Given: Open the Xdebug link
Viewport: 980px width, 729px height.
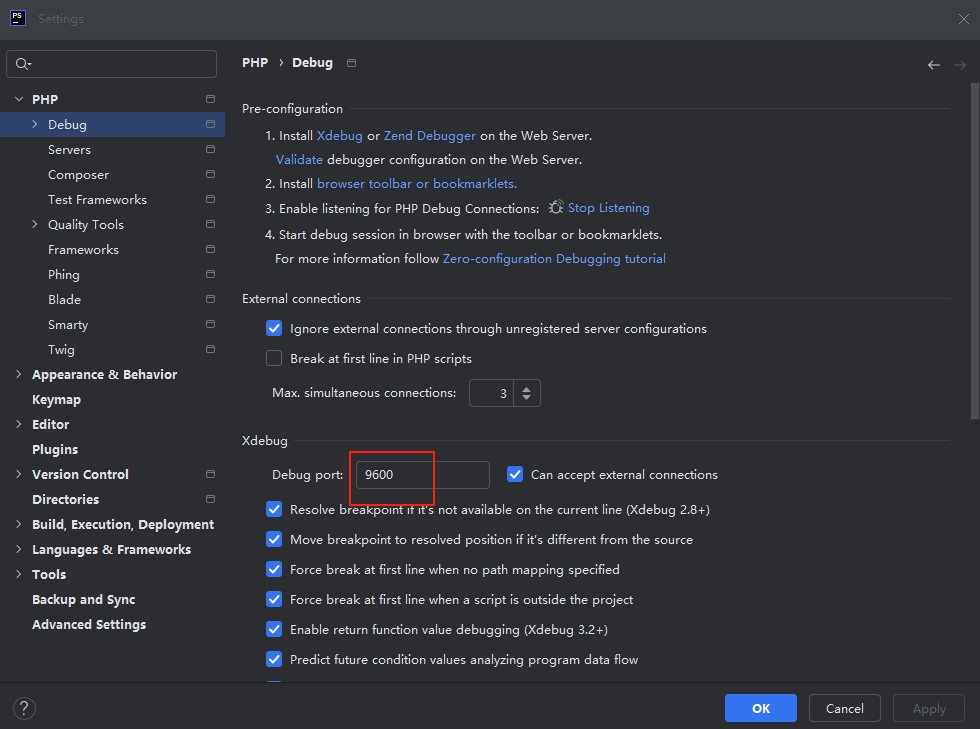Looking at the screenshot, I should click(x=339, y=136).
